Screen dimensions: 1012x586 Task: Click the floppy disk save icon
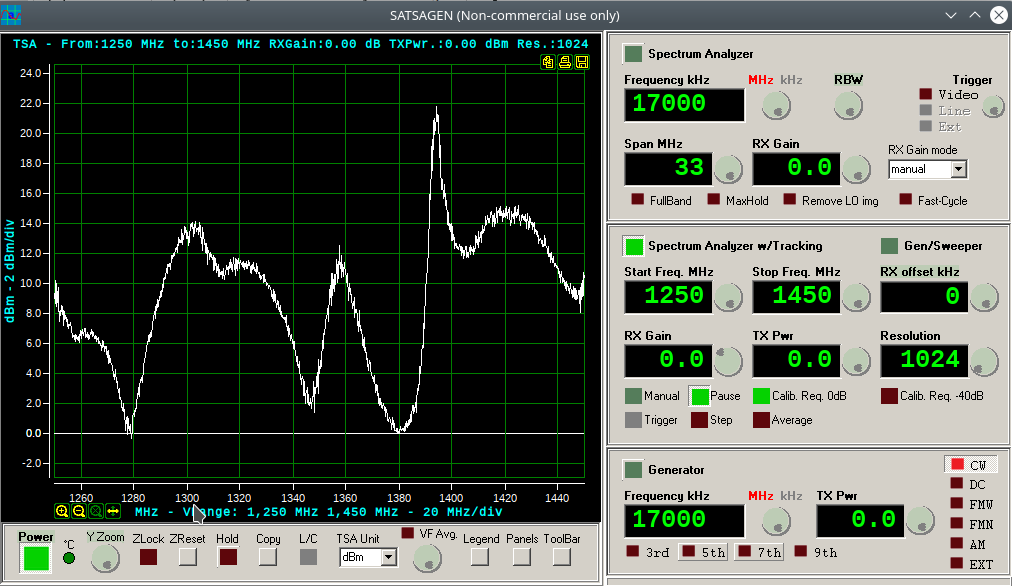coord(582,62)
